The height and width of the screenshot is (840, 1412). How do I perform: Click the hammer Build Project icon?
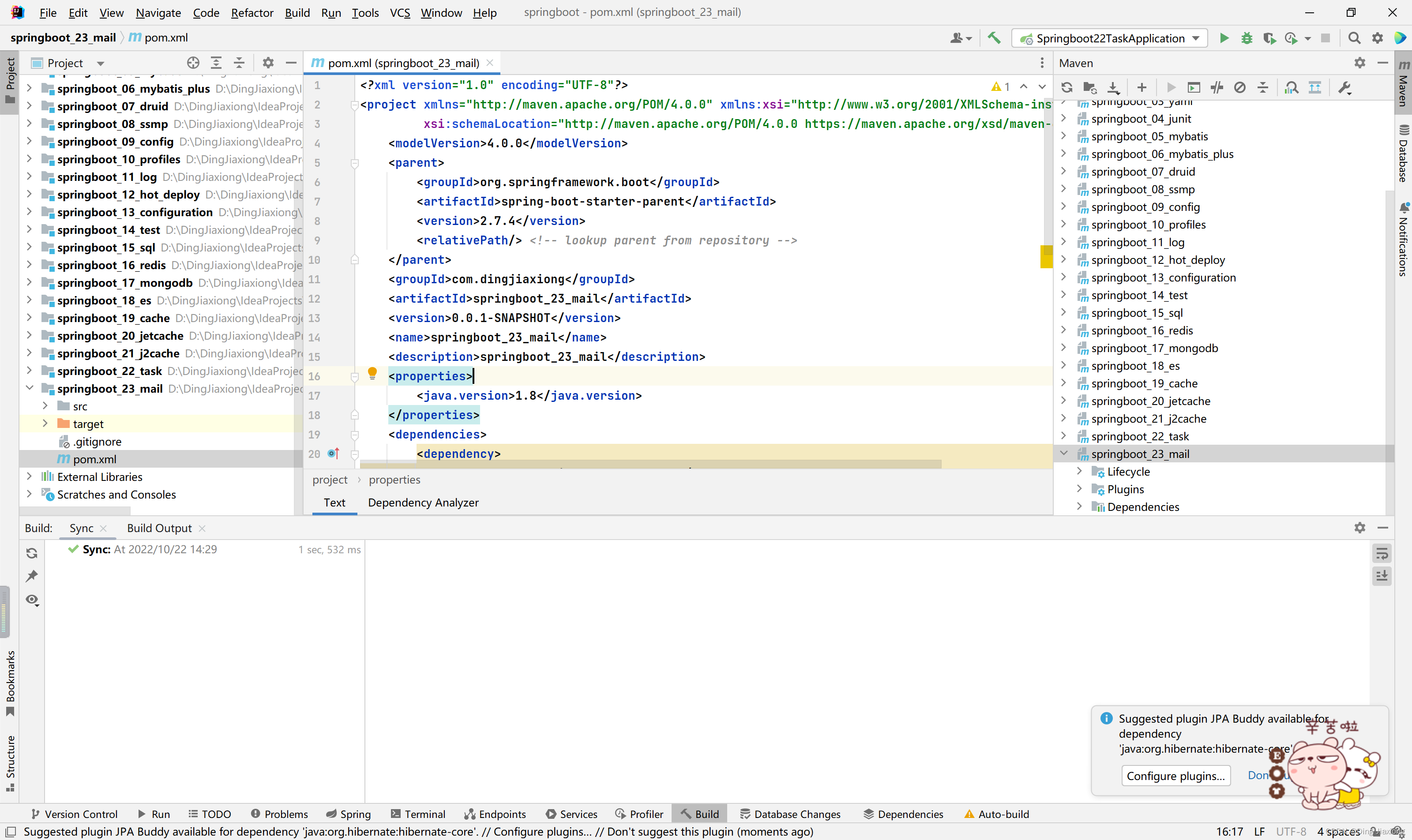click(x=994, y=38)
